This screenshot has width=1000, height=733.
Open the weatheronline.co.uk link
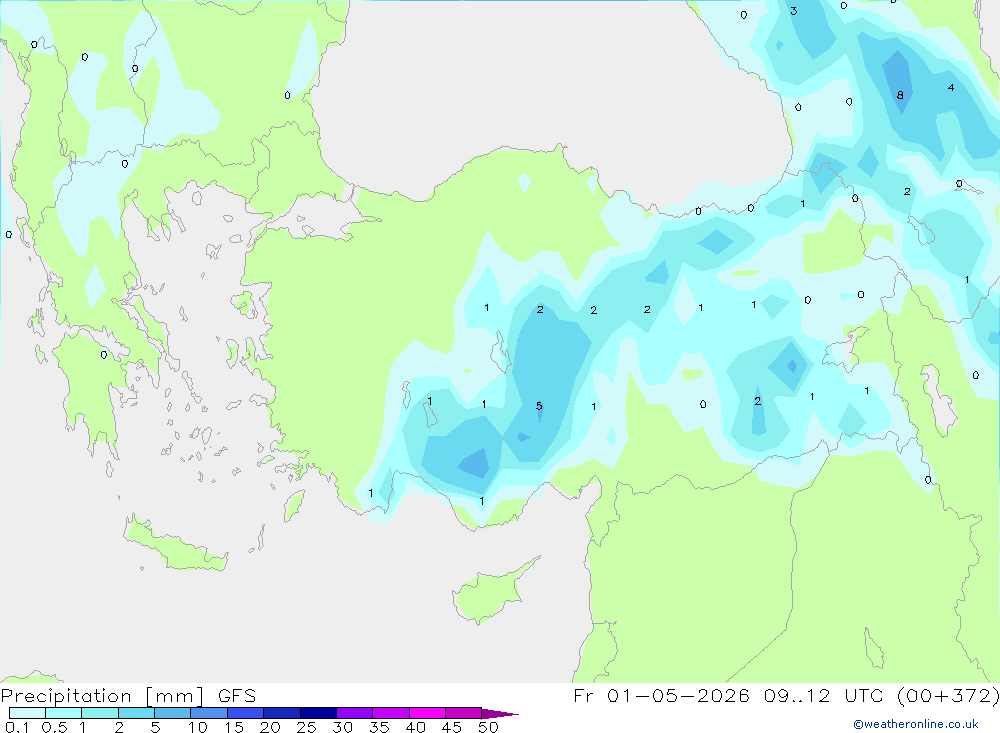[x=916, y=724]
